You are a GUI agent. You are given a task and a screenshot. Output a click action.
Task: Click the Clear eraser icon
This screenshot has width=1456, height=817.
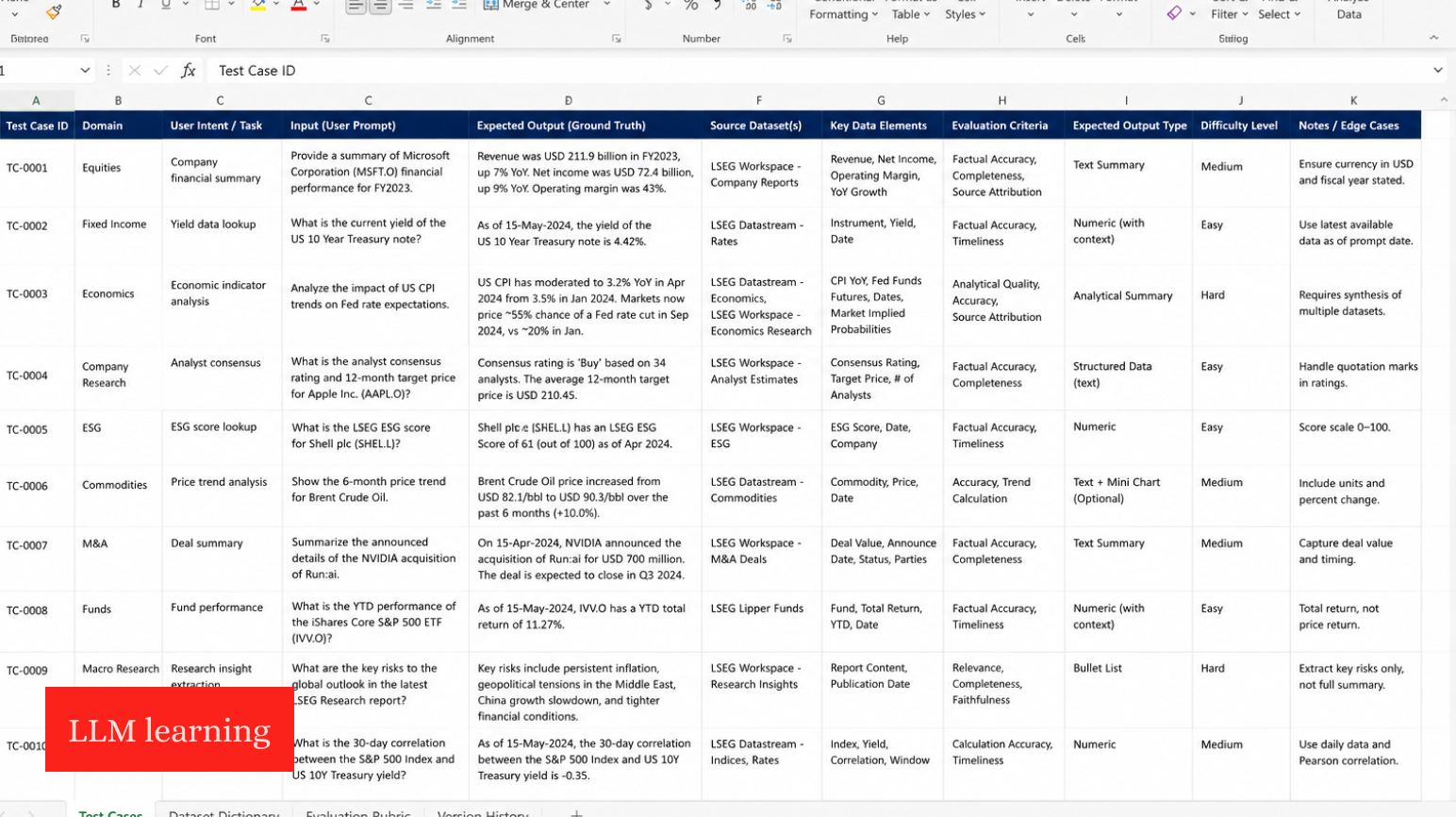pos(1174,12)
